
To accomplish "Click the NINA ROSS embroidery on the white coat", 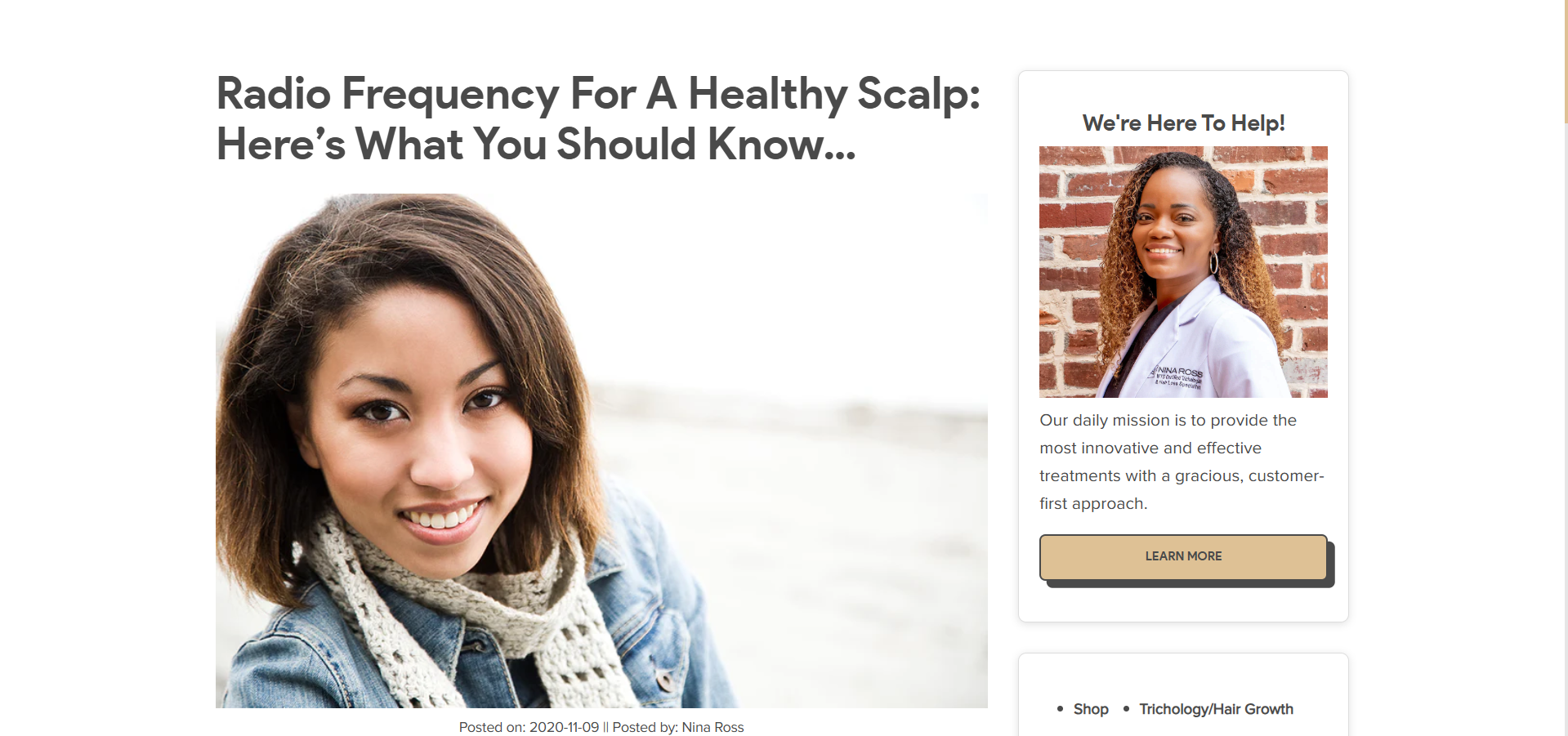I will click(x=1178, y=377).
